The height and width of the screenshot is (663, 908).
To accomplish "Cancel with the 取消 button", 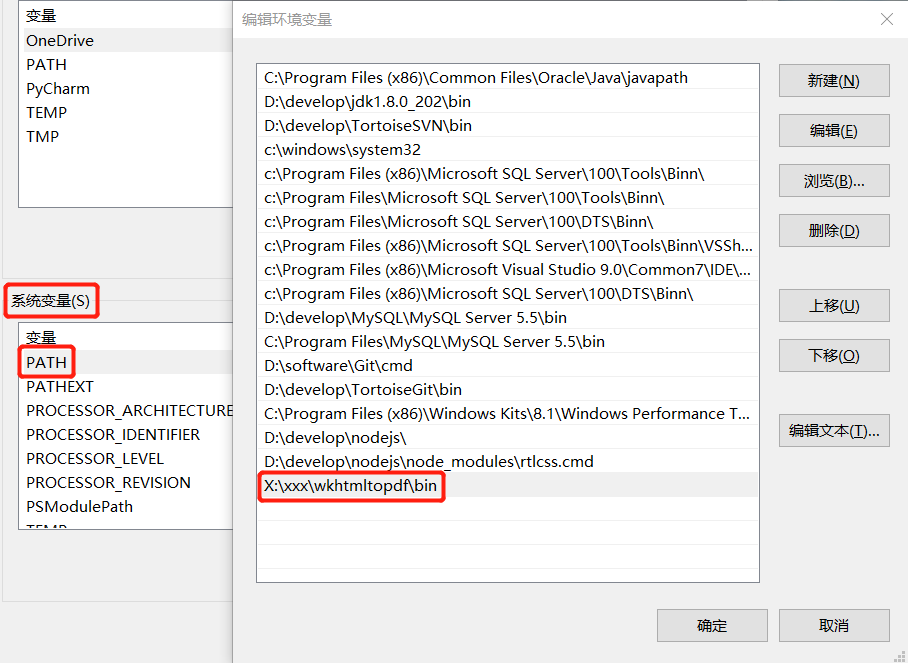I will 834,625.
